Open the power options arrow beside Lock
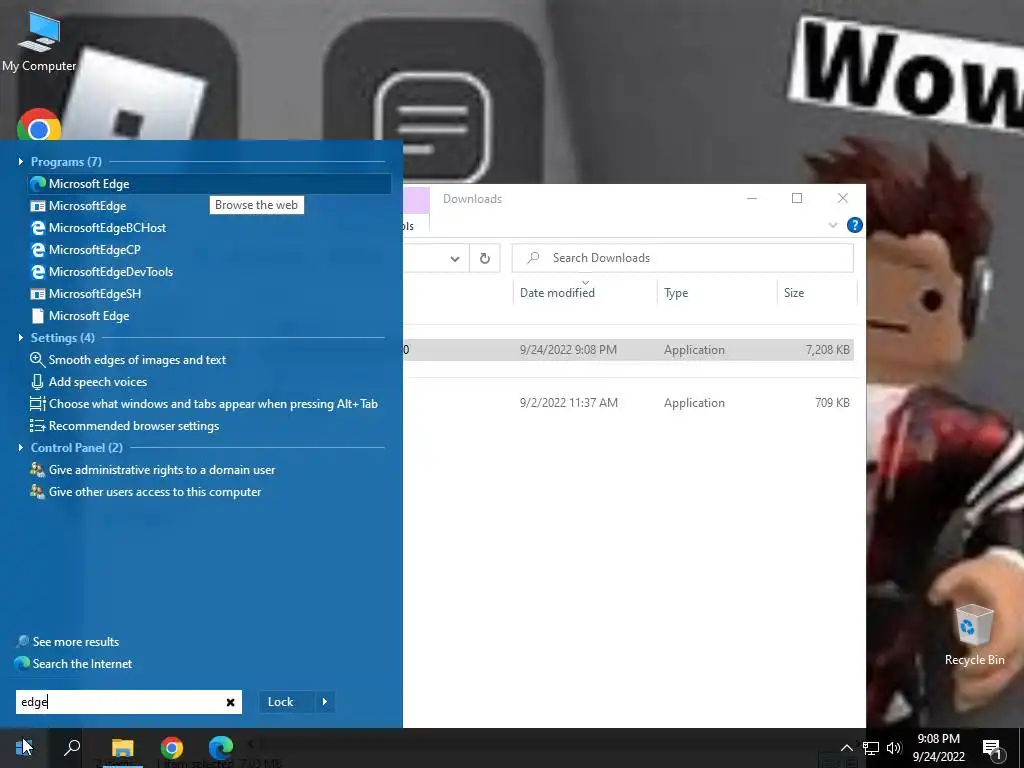Image resolution: width=1024 pixels, height=768 pixels. tap(325, 702)
